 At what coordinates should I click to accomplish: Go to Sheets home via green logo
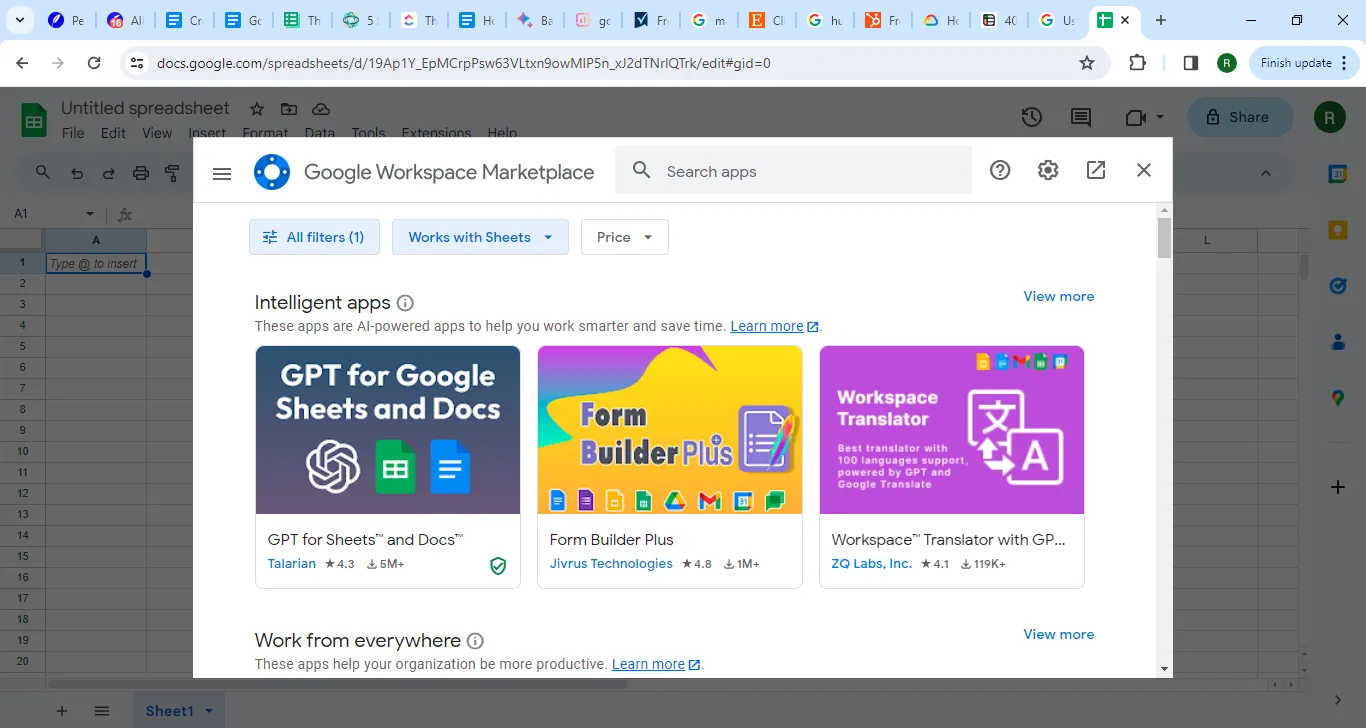(35, 120)
